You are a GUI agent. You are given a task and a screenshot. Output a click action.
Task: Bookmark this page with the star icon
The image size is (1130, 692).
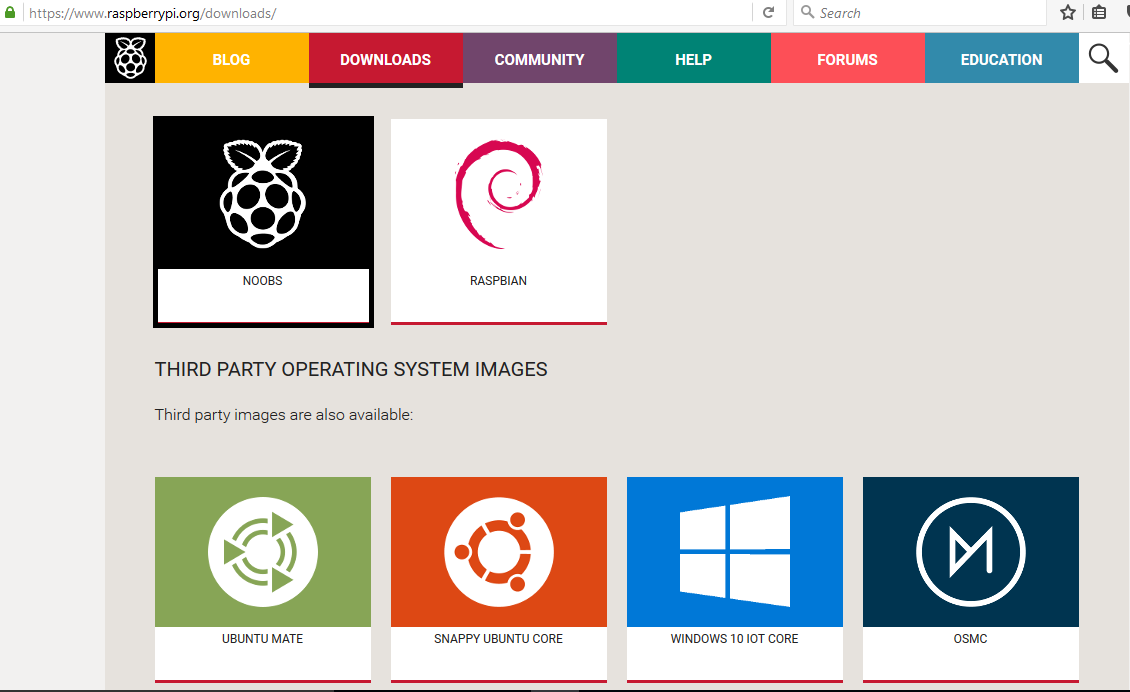pyautogui.click(x=1068, y=12)
